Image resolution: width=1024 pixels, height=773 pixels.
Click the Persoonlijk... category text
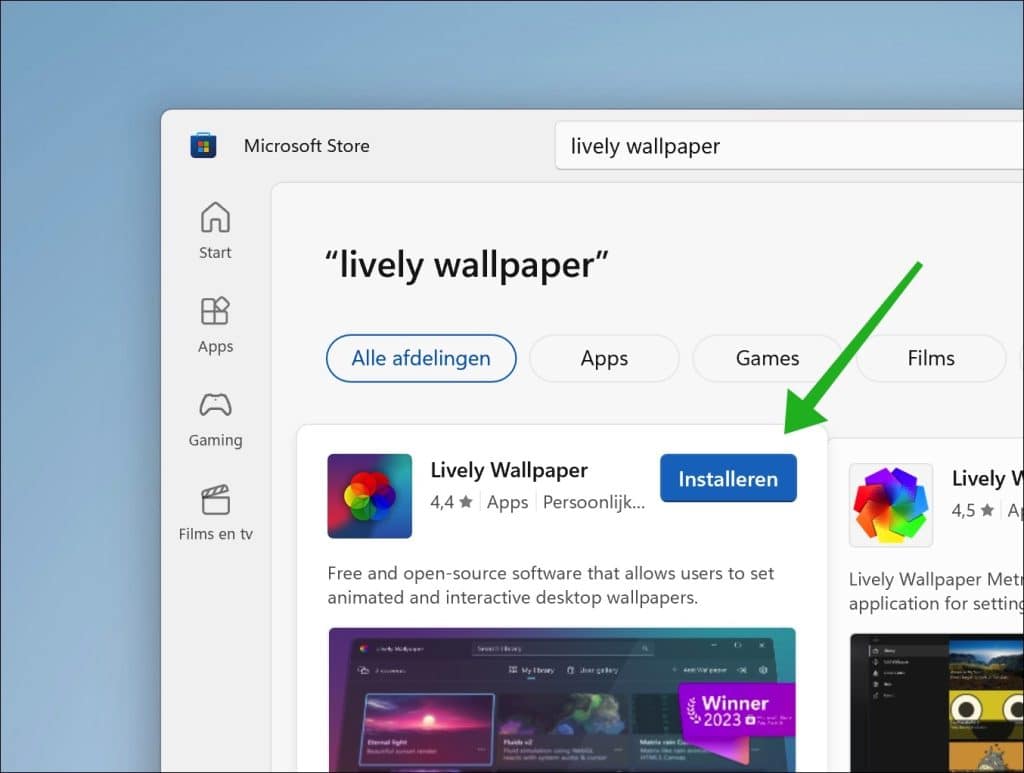click(594, 502)
